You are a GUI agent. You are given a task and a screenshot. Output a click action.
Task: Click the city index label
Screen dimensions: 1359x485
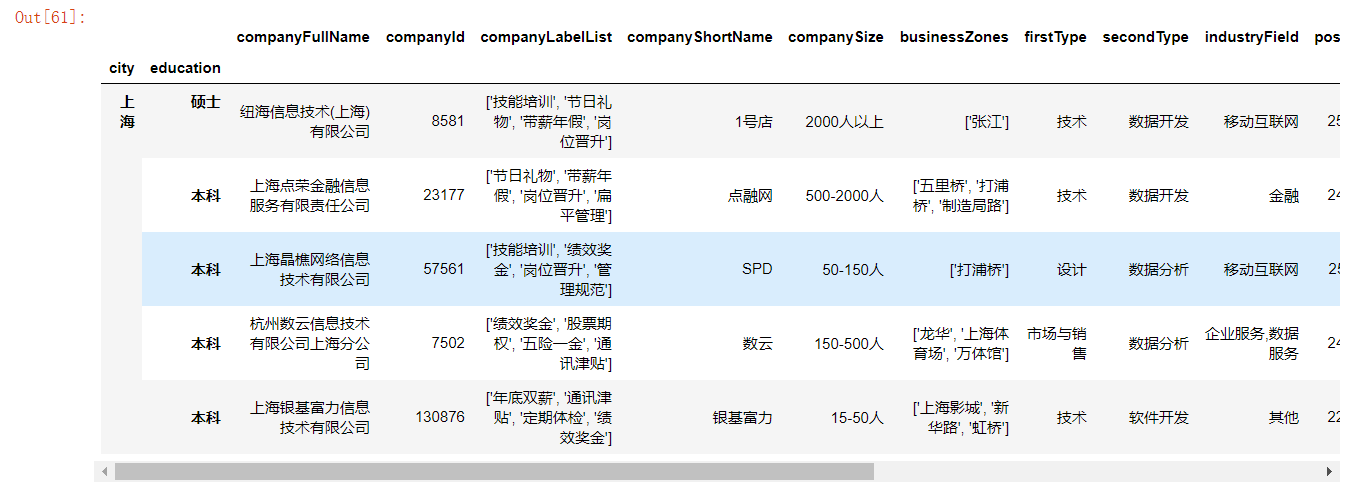coord(122,68)
